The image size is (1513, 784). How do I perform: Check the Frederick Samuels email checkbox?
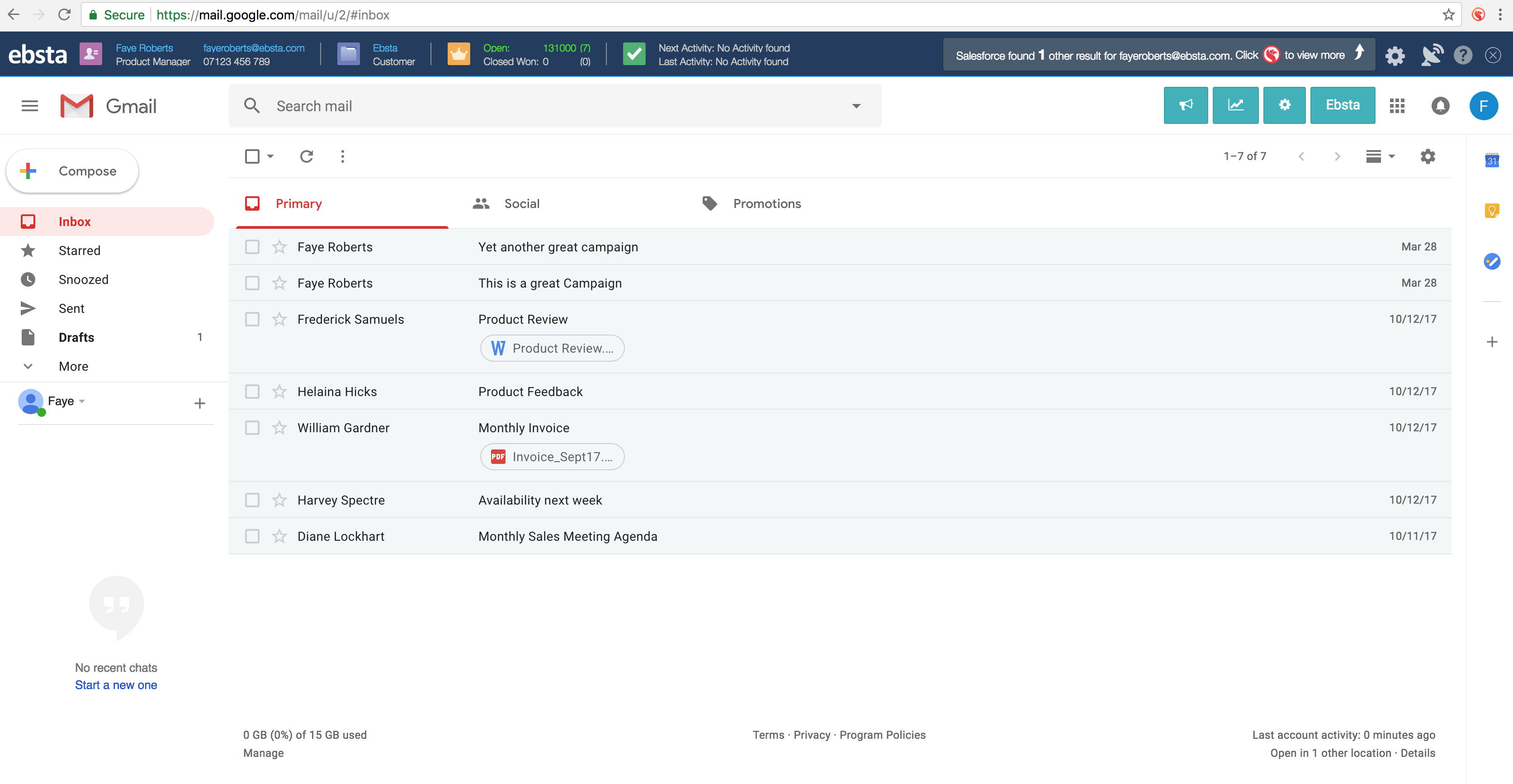252,320
